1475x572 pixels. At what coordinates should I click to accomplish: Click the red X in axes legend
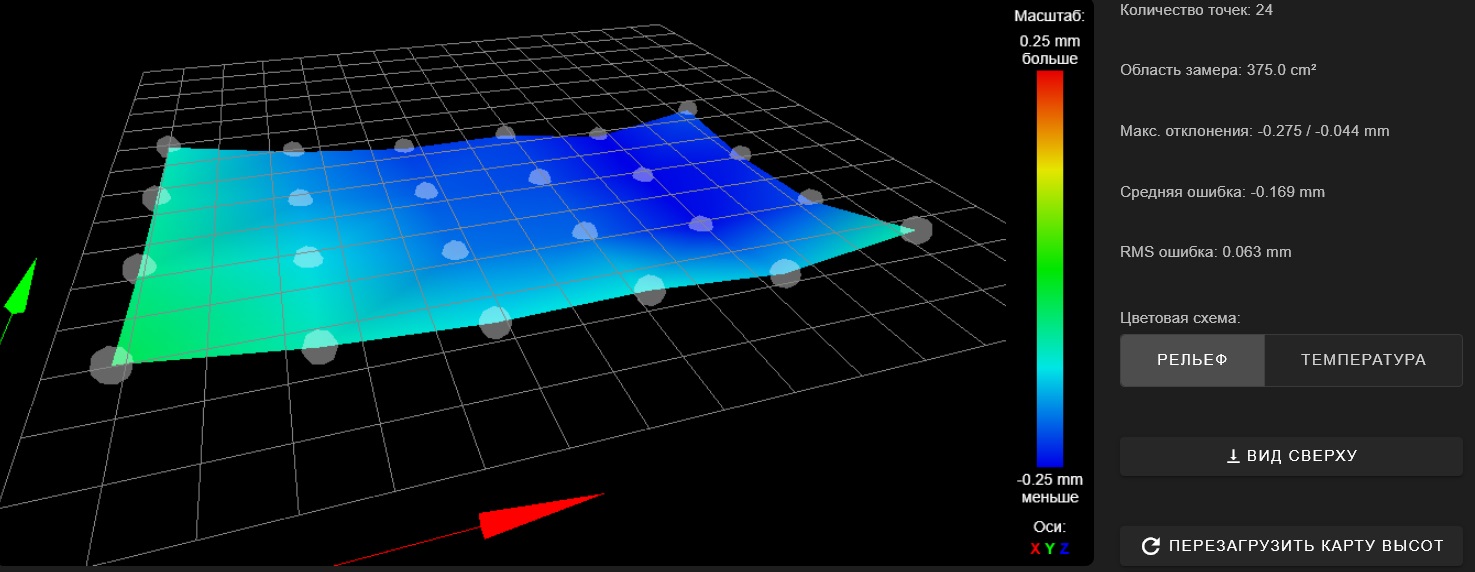click(1036, 548)
